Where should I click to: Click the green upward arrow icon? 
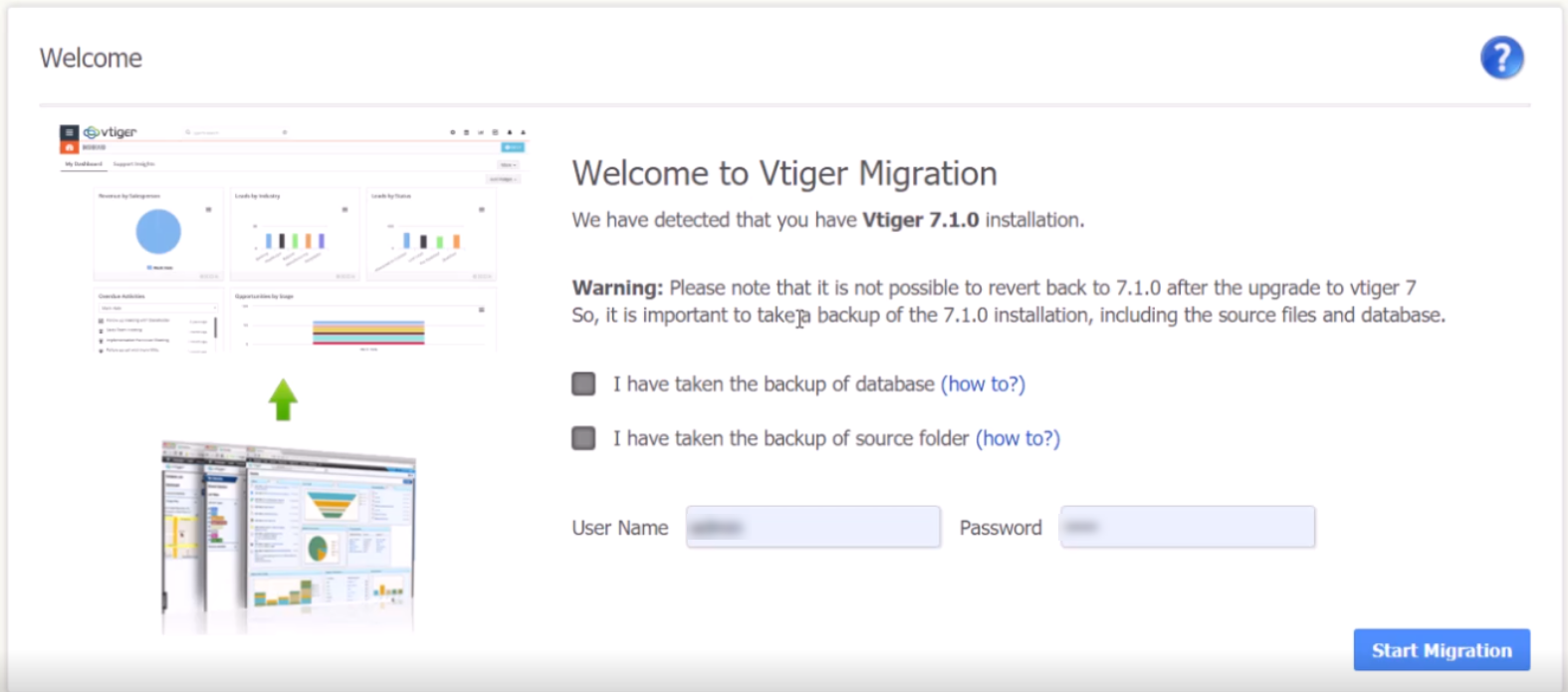283,399
